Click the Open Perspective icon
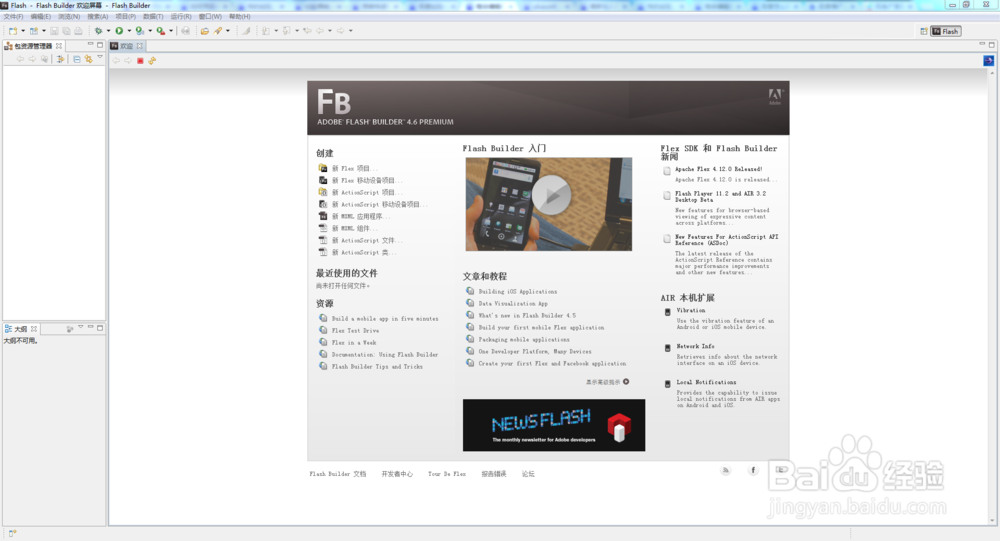This screenshot has width=1000, height=541. tap(923, 31)
